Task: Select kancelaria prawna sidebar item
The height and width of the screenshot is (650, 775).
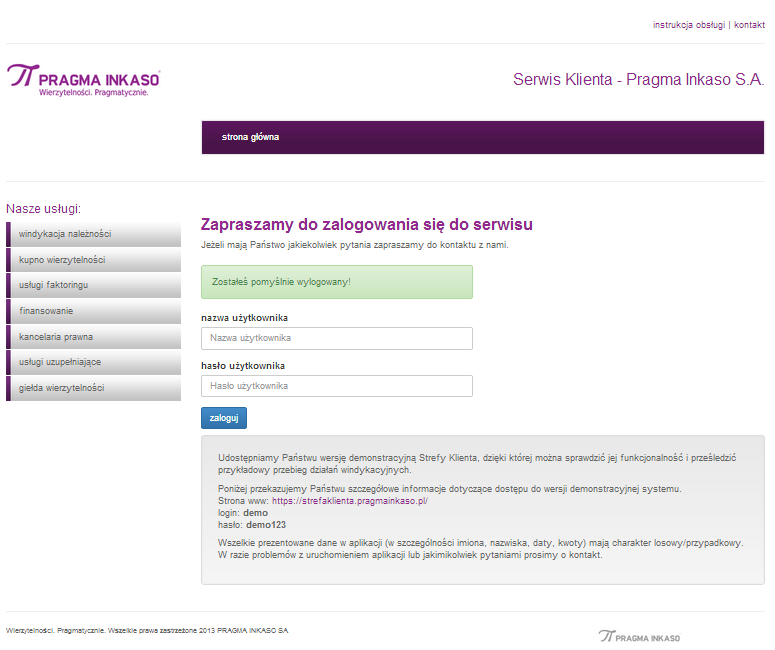Action: 93,337
